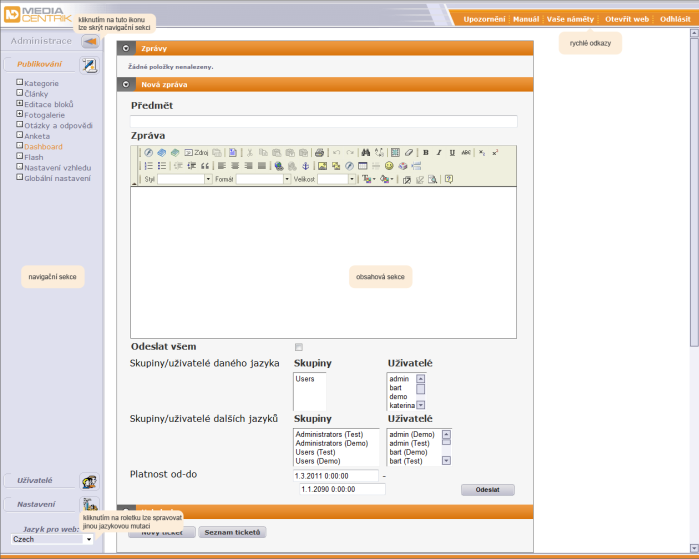Toggle Underline formatting
Screen dimensions: 699x559
click(x=452, y=153)
